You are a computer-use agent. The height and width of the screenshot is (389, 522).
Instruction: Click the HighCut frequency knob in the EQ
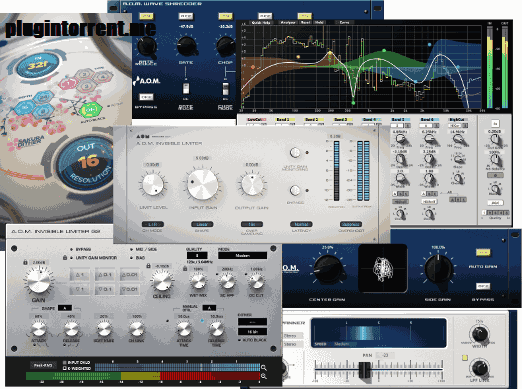pos(458,139)
